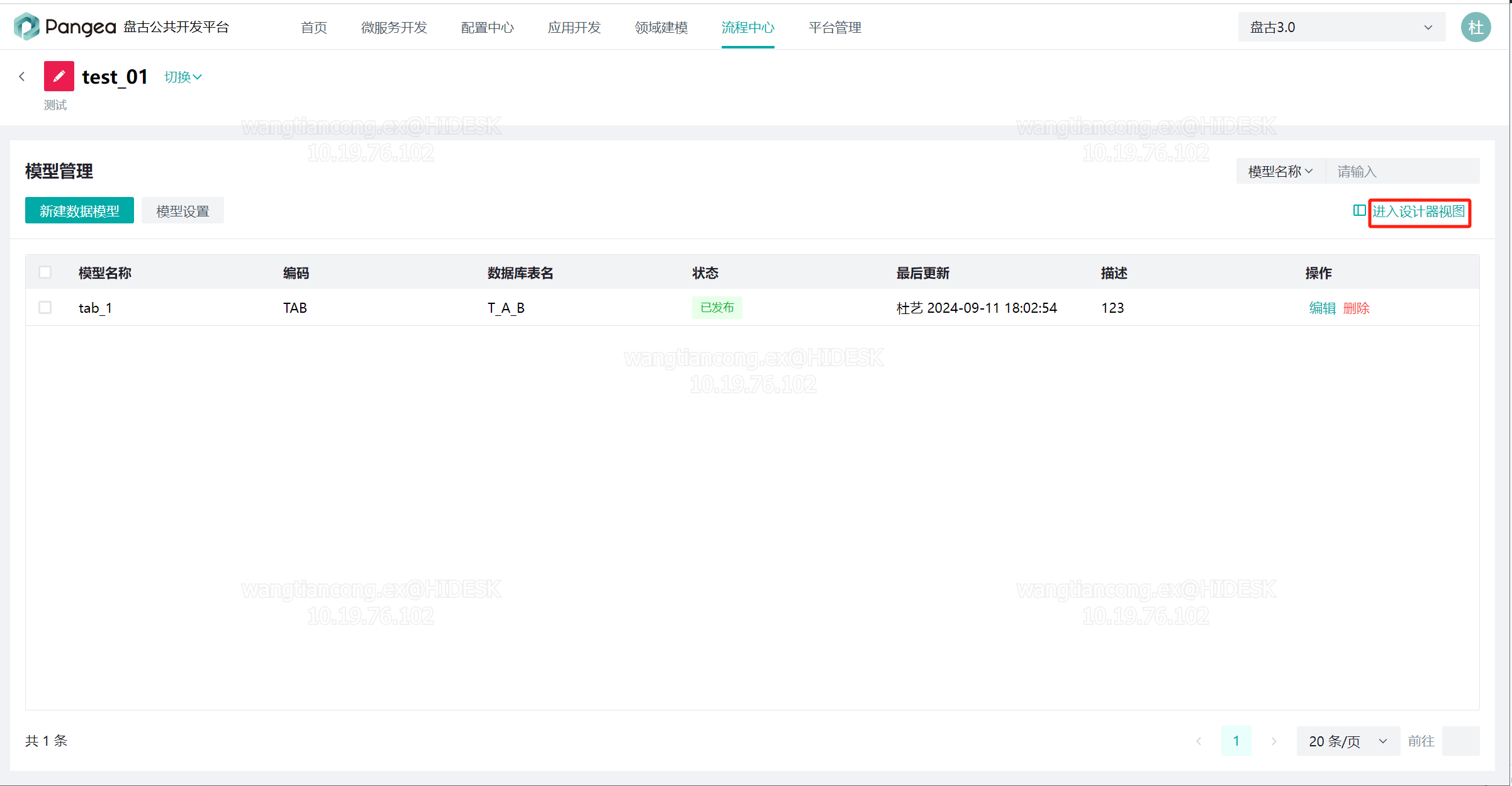Open the 模型名称 search filter dropdown
Screen dimensions: 1512x786
[x=1280, y=171]
